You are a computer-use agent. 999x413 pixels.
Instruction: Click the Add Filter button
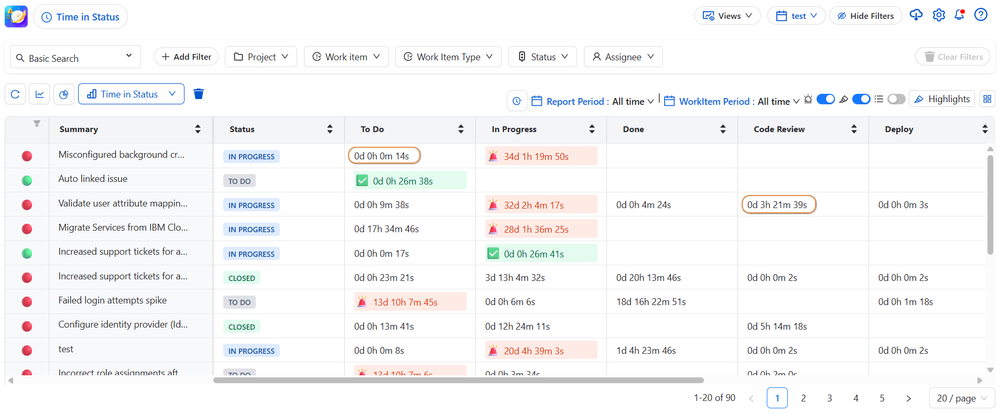click(x=187, y=57)
